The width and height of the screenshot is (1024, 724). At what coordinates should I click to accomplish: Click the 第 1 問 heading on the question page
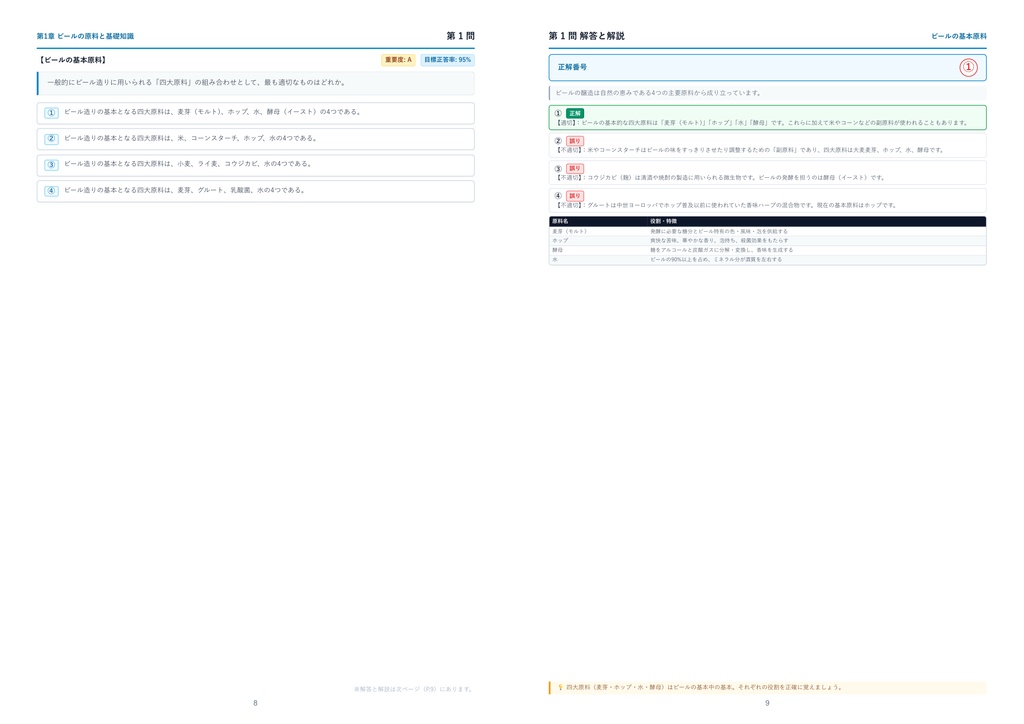coord(460,36)
